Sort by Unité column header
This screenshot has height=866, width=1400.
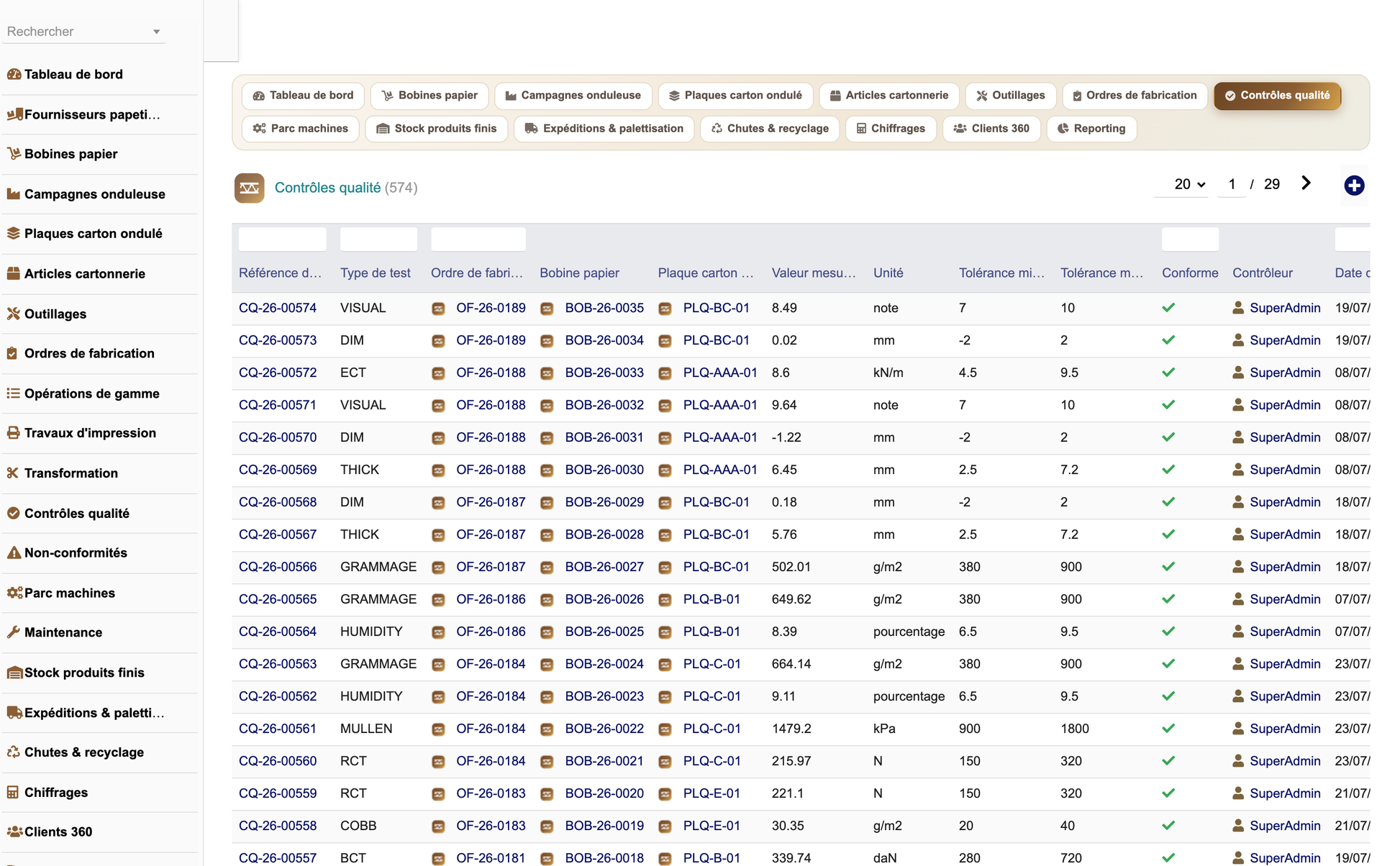[x=888, y=273]
